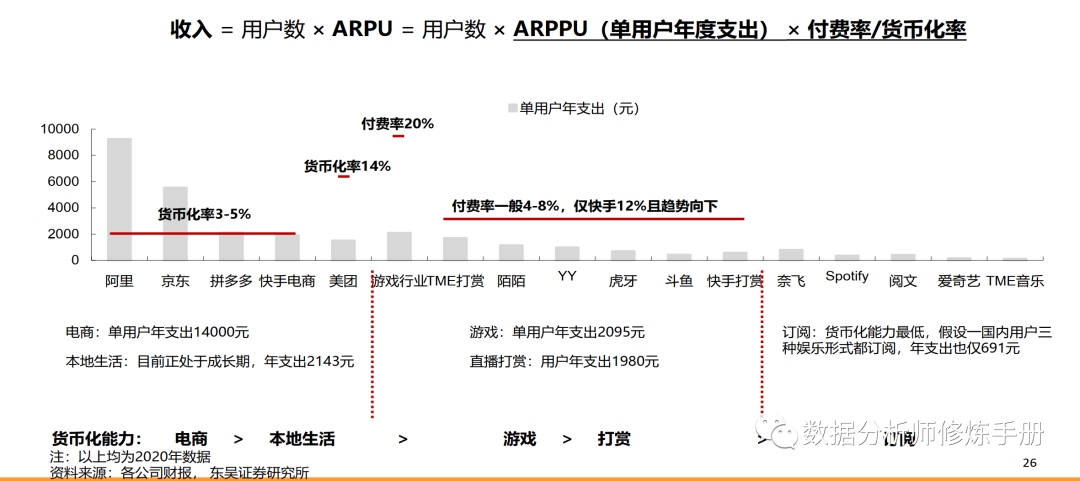Screen dimensions: 1080x481
Task: Click the page number 26
Action: pos(1030,462)
